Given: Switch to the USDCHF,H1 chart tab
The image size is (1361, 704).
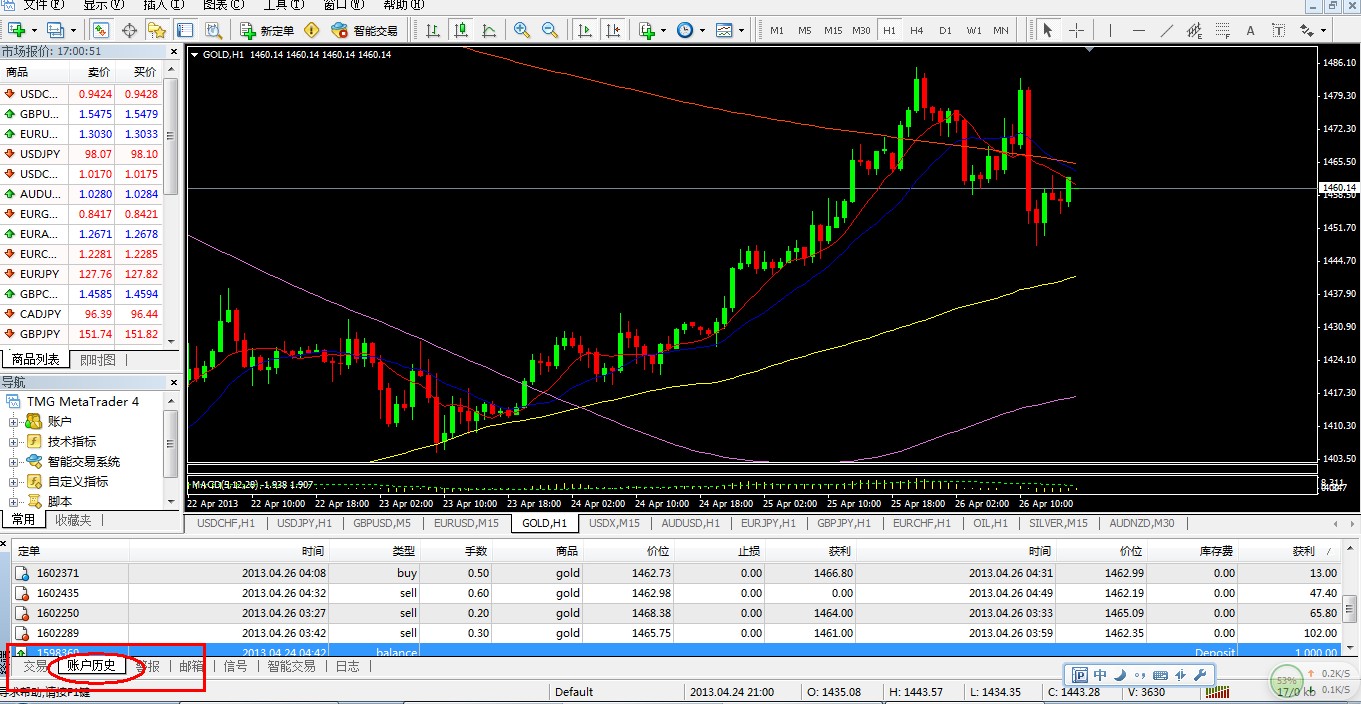Looking at the screenshot, I should point(226,523).
